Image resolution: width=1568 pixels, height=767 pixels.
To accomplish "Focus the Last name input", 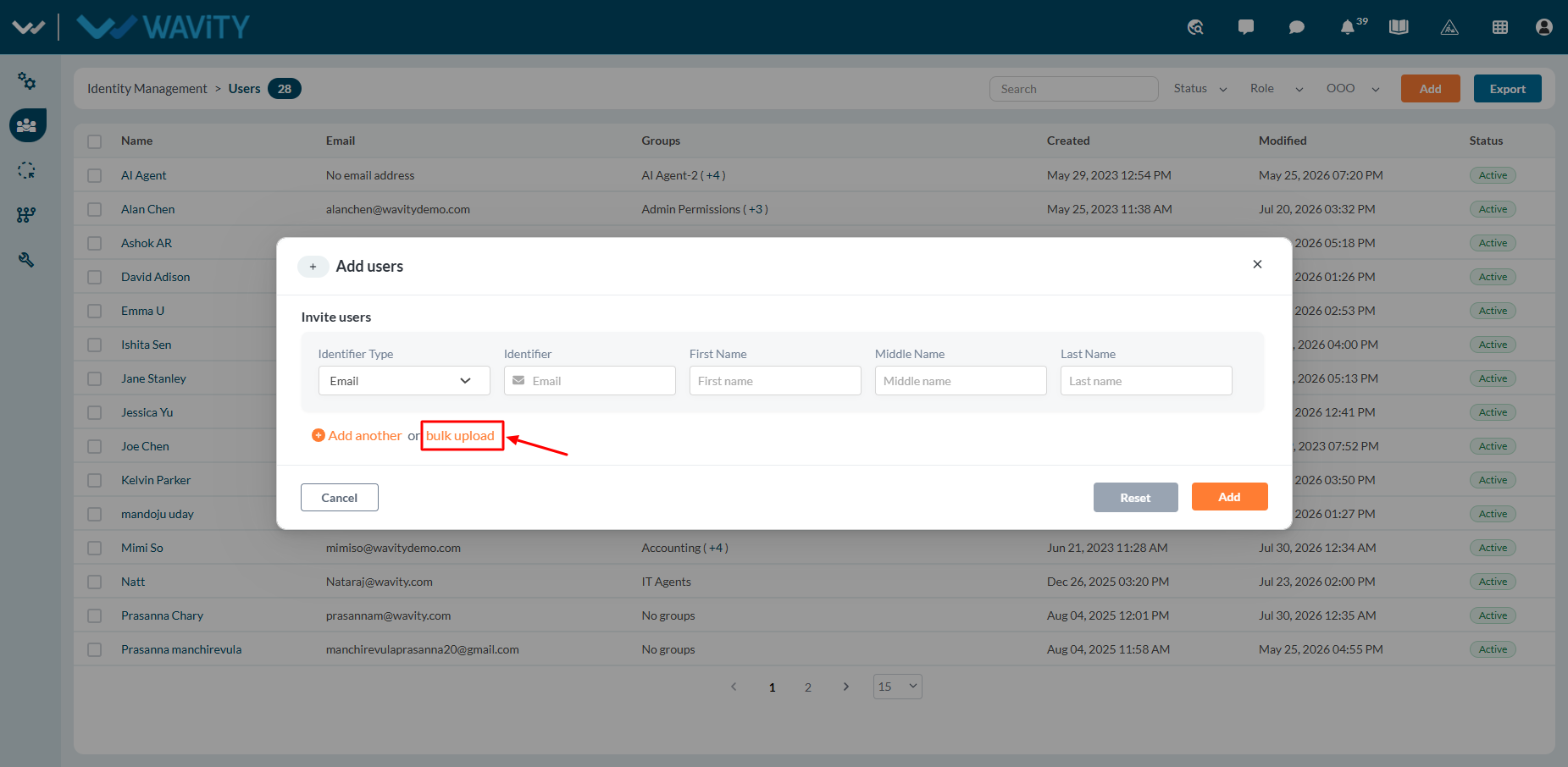I will (1146, 381).
